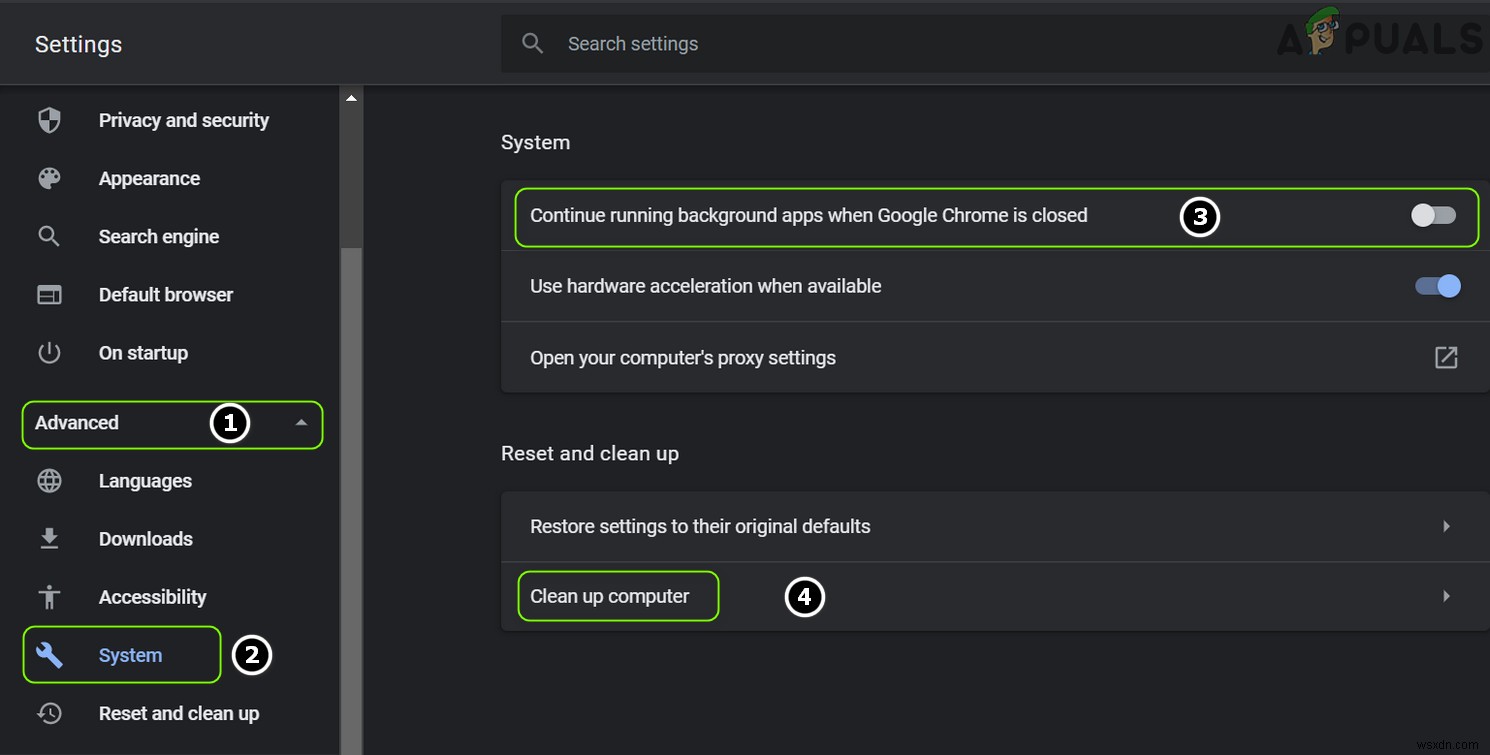This screenshot has height=755, width=1490.
Task: Collapse the Advanced section arrow
Action: pos(301,423)
